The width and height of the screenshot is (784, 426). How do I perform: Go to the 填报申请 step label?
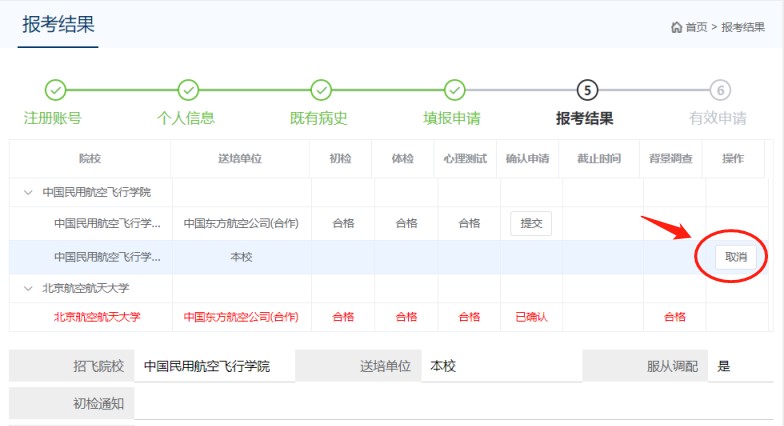[x=452, y=118]
